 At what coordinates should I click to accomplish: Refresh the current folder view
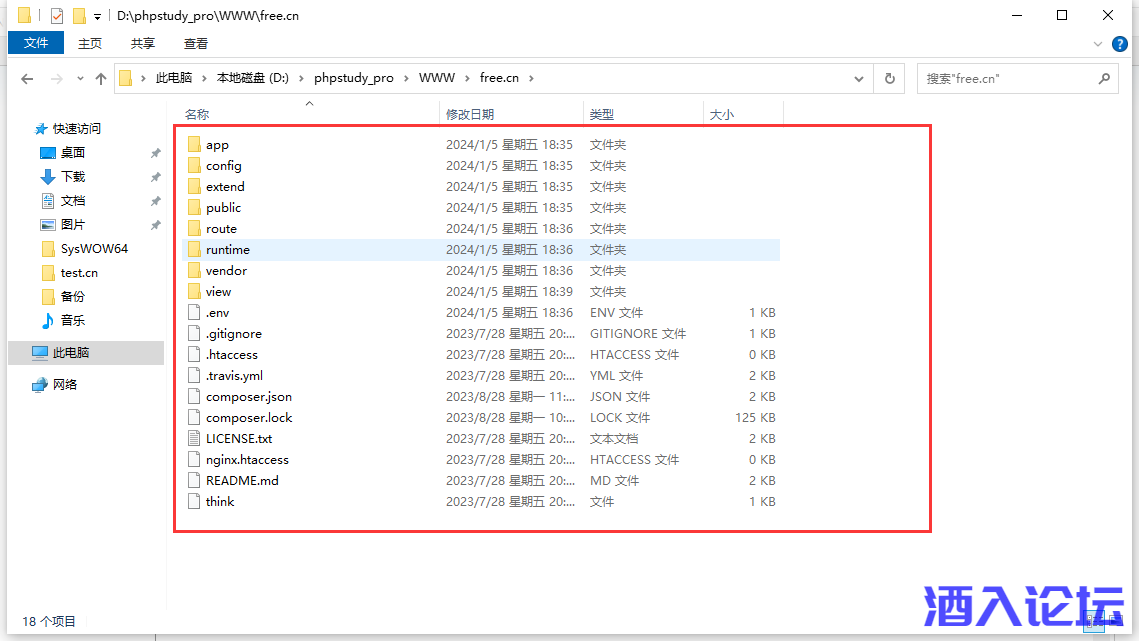click(889, 78)
